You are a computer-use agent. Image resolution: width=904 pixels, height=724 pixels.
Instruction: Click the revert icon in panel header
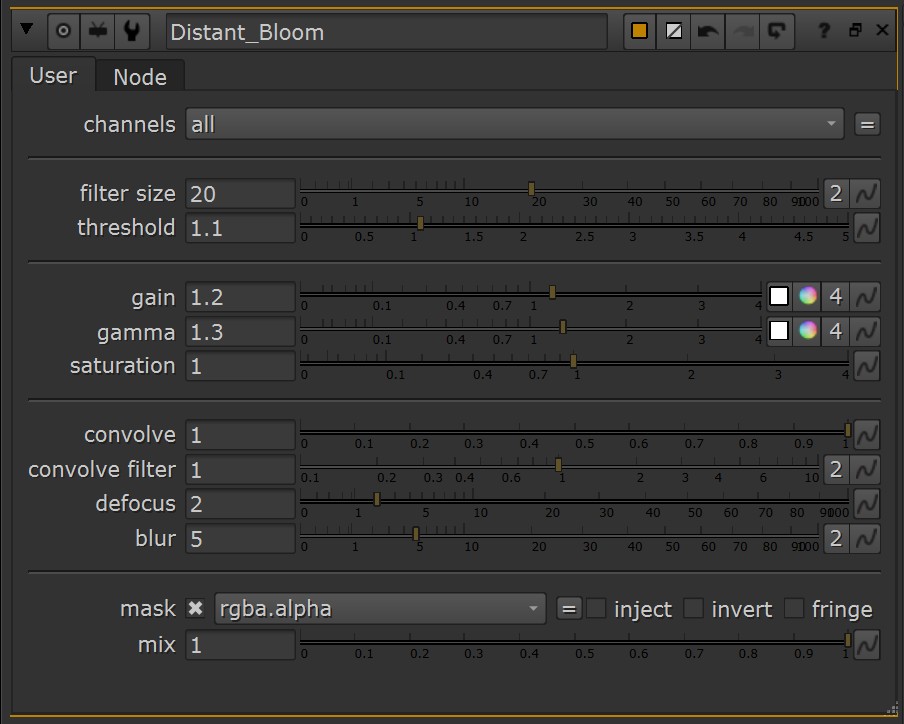pos(775,31)
